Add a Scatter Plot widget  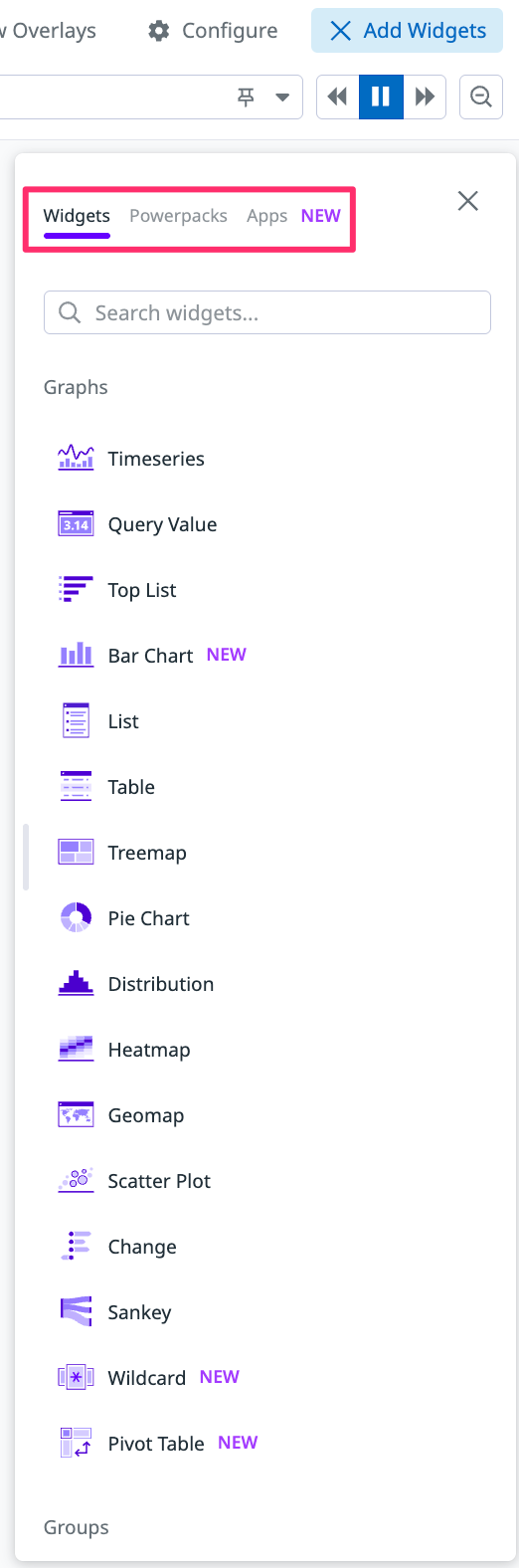coord(134,1181)
